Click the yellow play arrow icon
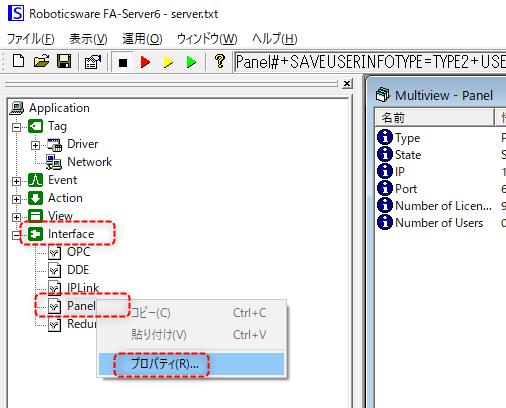Viewport: 506px width, 408px height. (x=168, y=62)
